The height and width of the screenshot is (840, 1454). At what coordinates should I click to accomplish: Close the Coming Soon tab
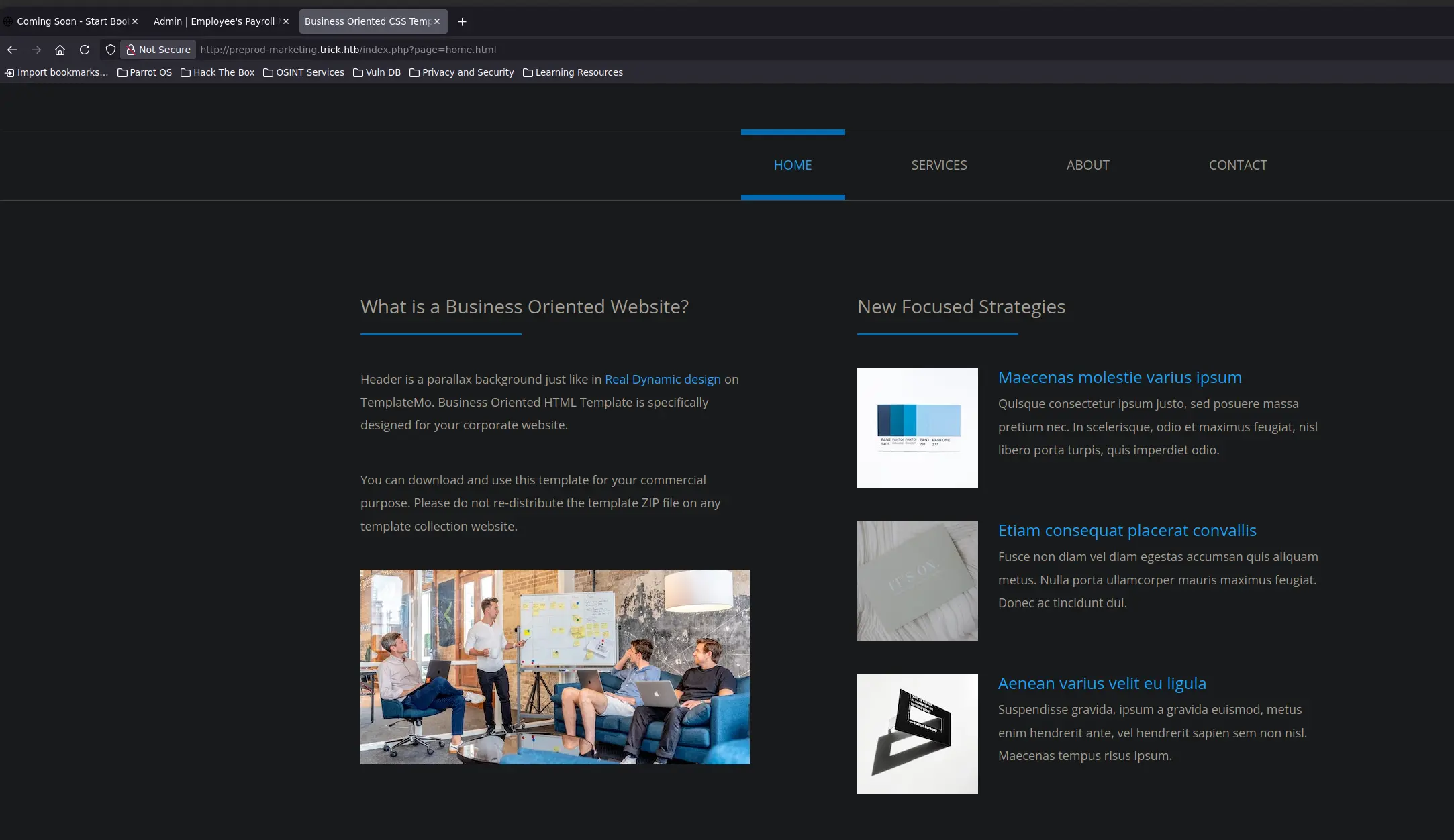[135, 21]
